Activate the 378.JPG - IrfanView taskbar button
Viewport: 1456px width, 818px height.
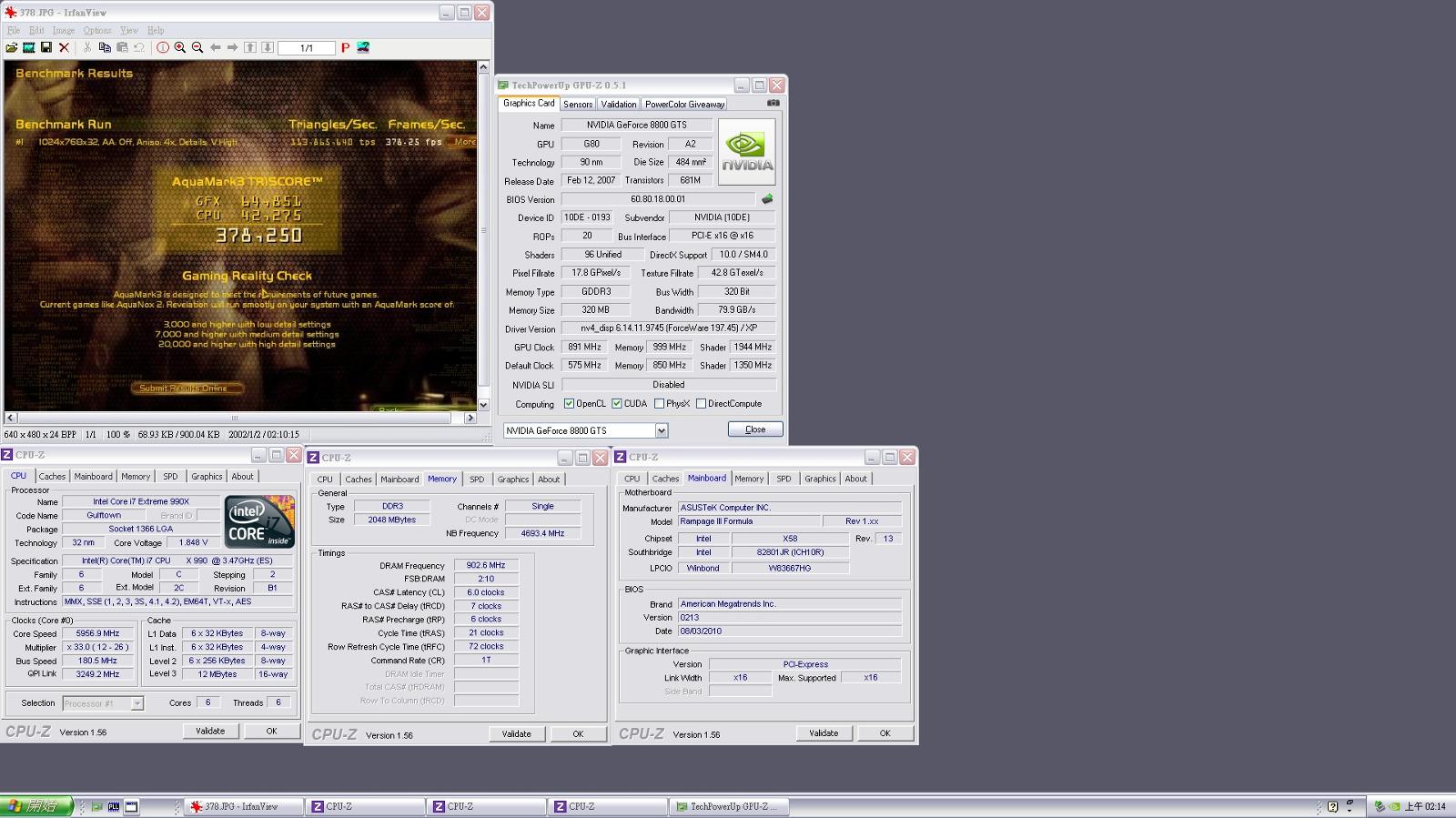pyautogui.click(x=243, y=806)
